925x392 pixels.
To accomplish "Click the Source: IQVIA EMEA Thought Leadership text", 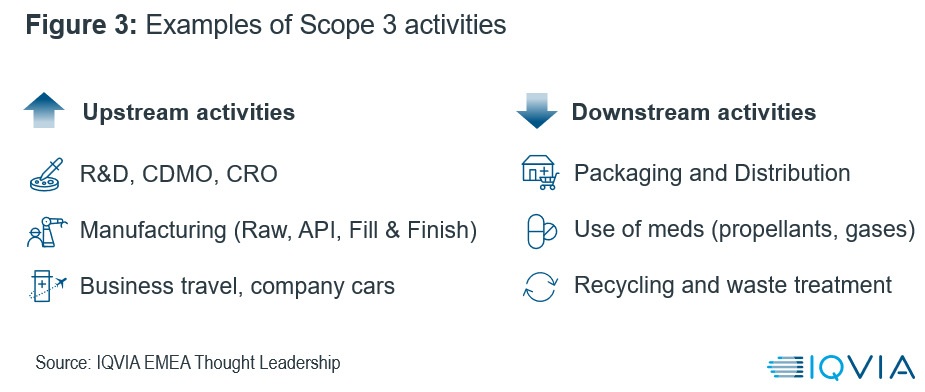I will pyautogui.click(x=188, y=362).
